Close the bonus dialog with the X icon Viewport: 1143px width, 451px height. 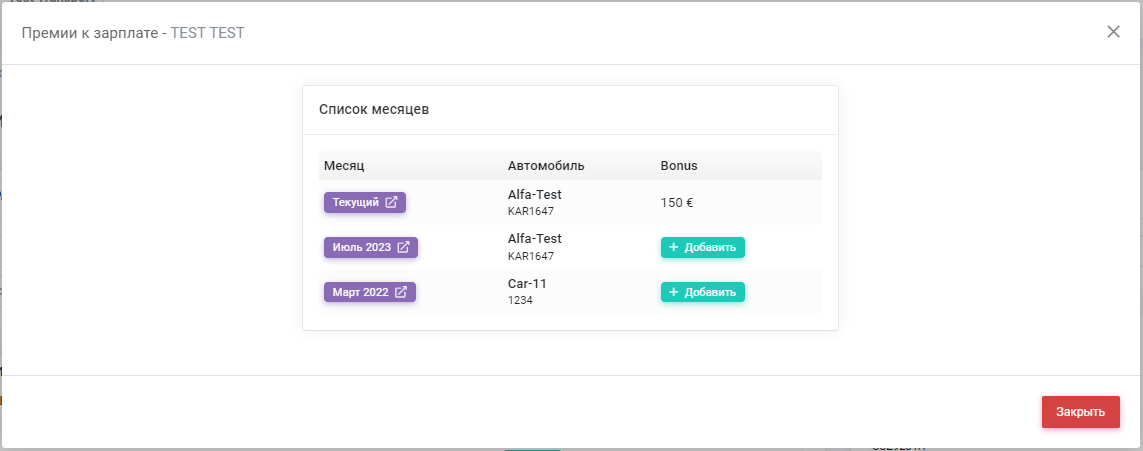[x=1113, y=31]
